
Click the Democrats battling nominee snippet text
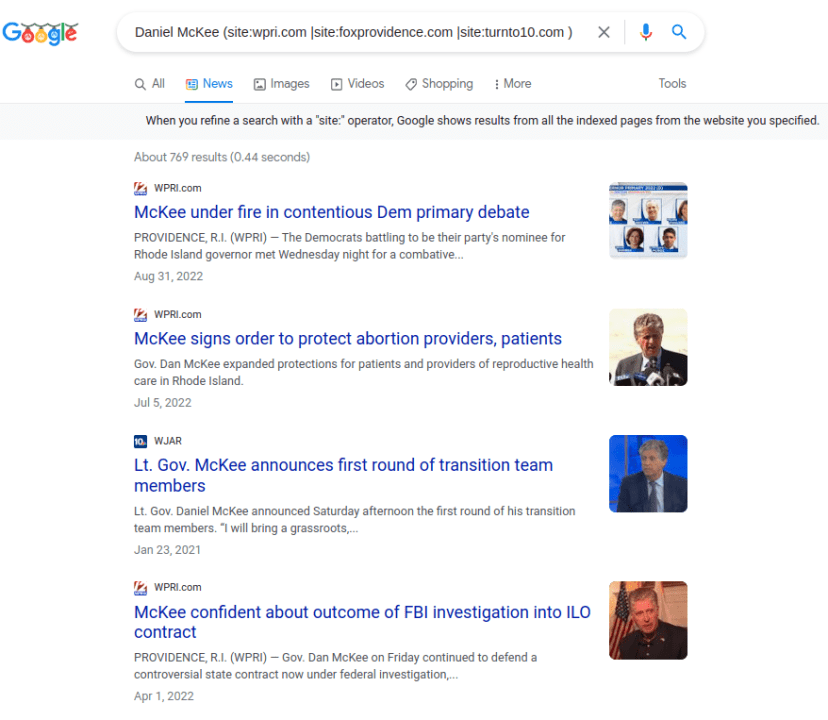[350, 246]
